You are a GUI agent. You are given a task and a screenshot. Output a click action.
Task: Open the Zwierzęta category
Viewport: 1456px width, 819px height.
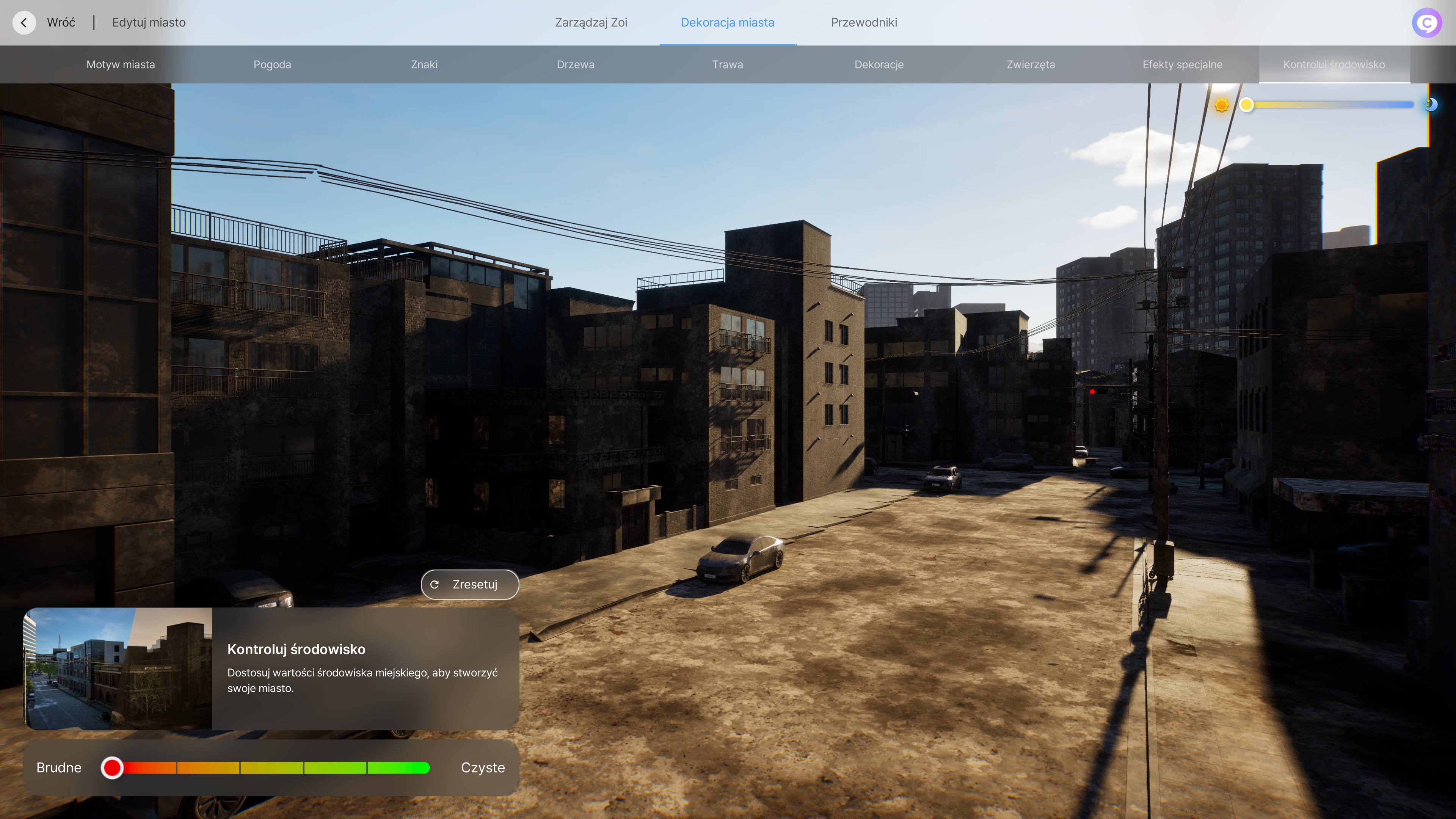[x=1031, y=64]
